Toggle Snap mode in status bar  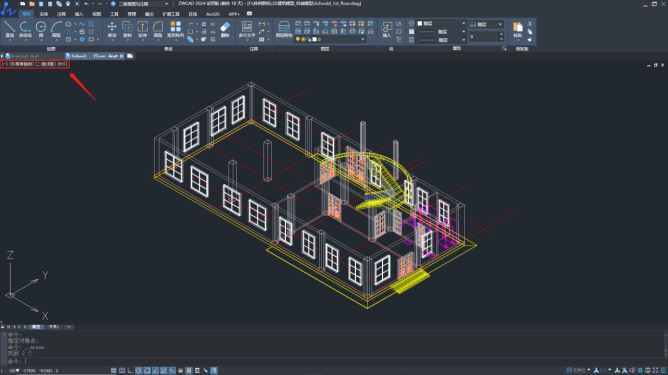coord(114,371)
